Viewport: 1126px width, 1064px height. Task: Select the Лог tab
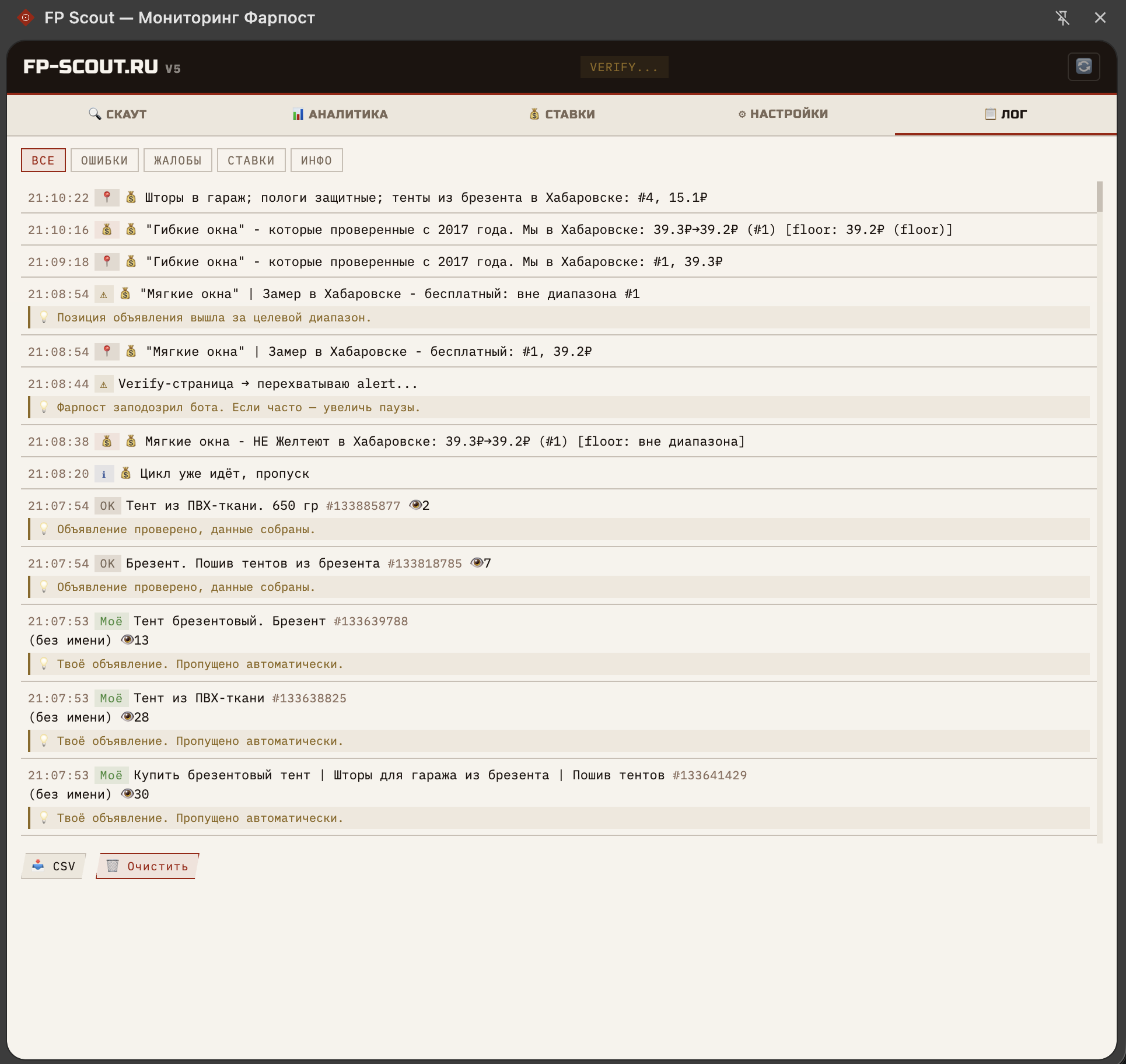1006,114
